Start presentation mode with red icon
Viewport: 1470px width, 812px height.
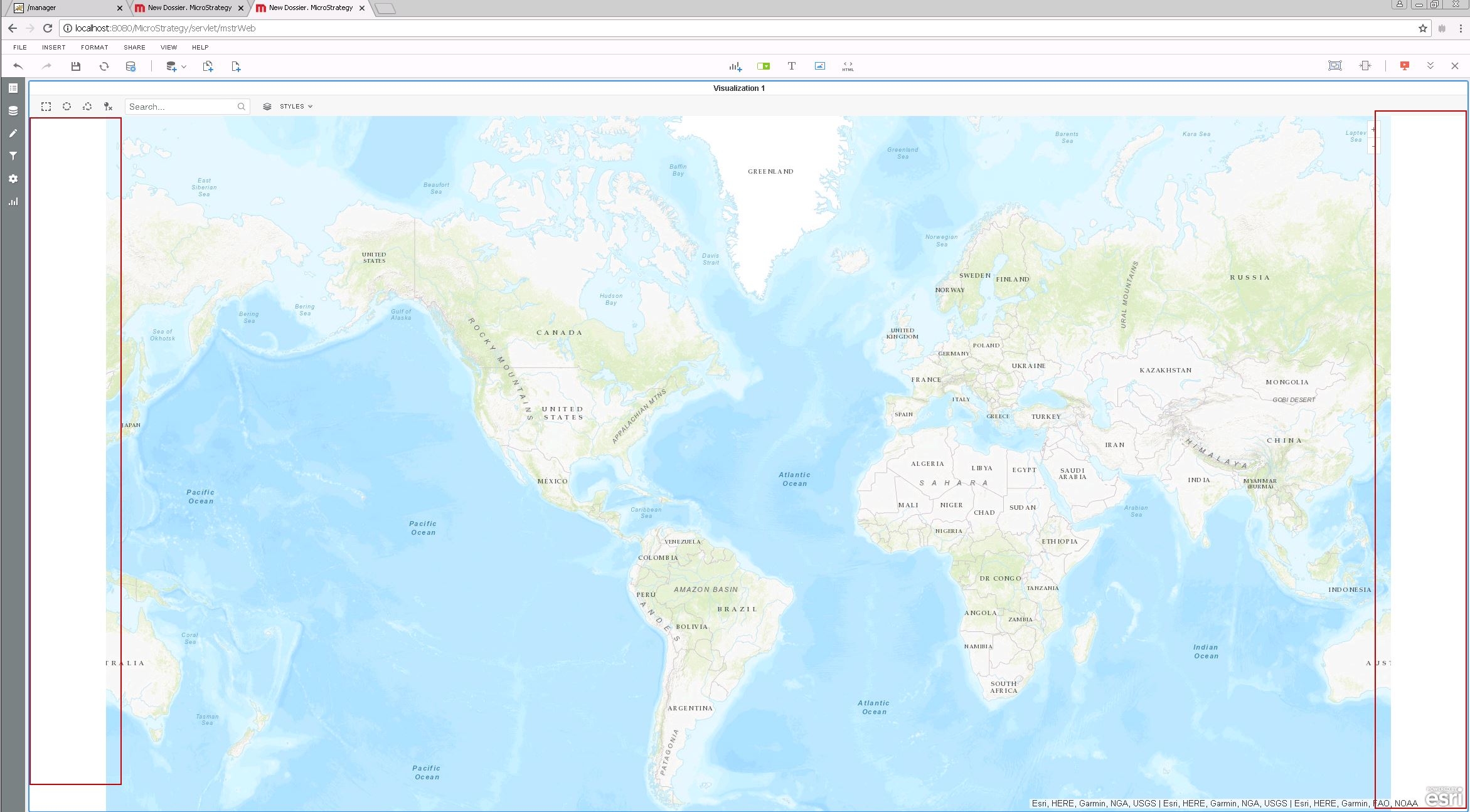[1405, 66]
